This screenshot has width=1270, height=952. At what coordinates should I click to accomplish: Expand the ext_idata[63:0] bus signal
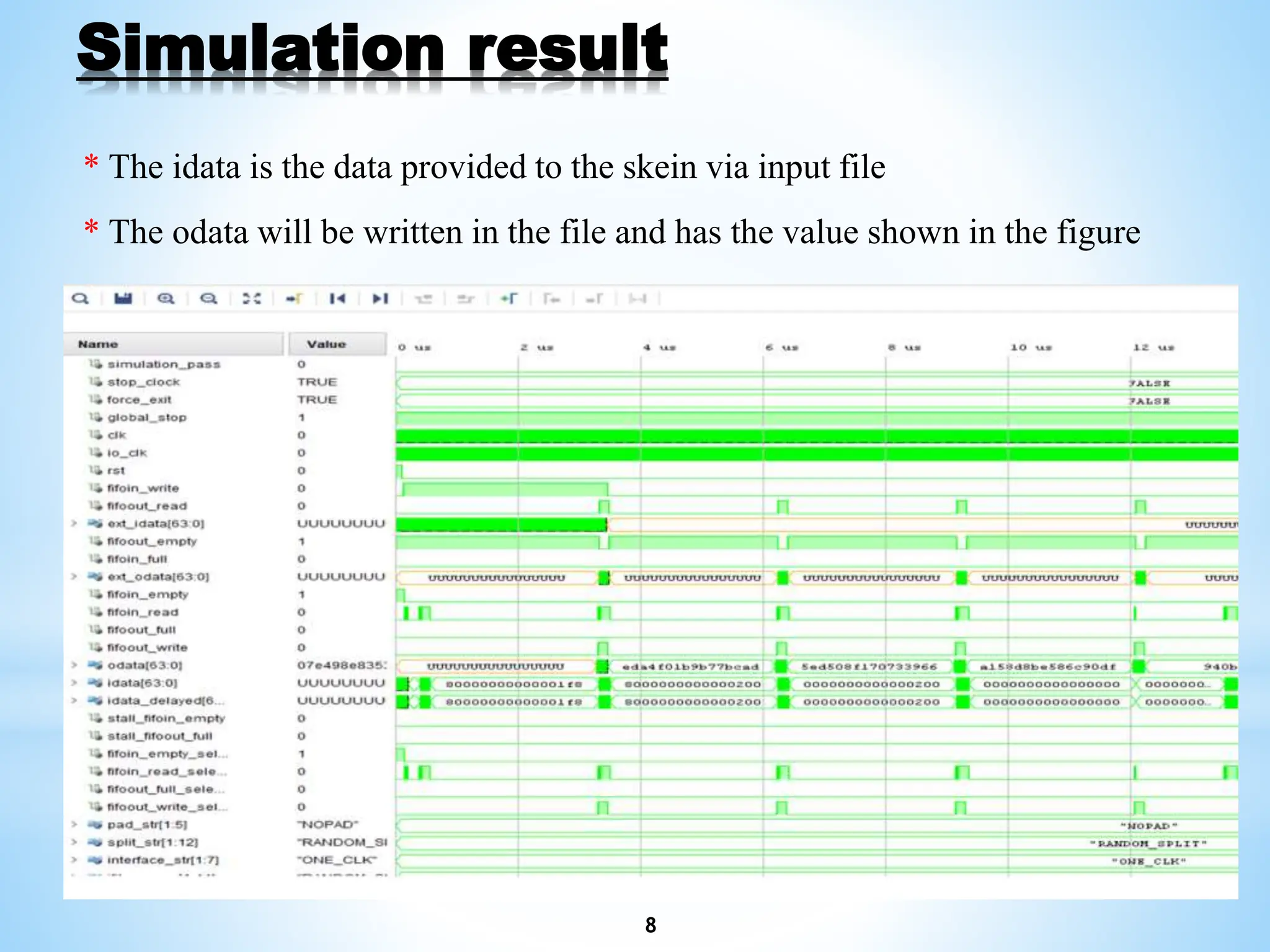click(x=74, y=524)
